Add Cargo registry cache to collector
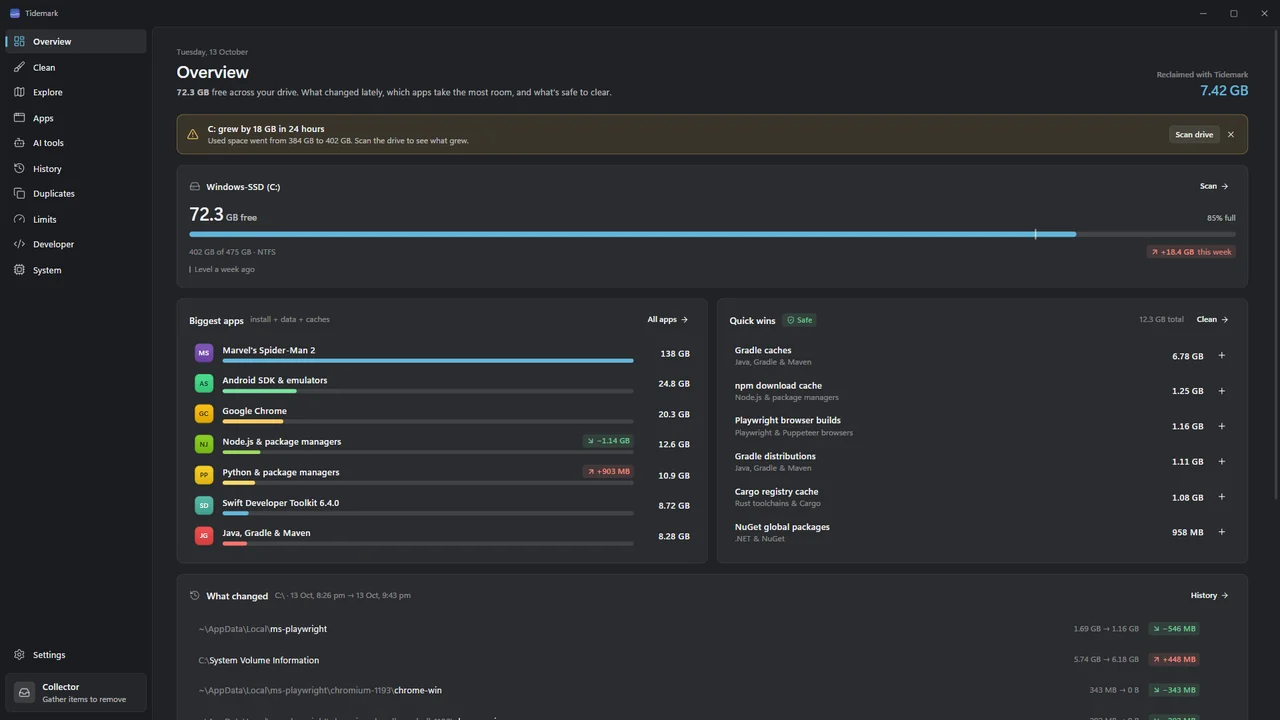The height and width of the screenshot is (720, 1280). coord(1221,497)
